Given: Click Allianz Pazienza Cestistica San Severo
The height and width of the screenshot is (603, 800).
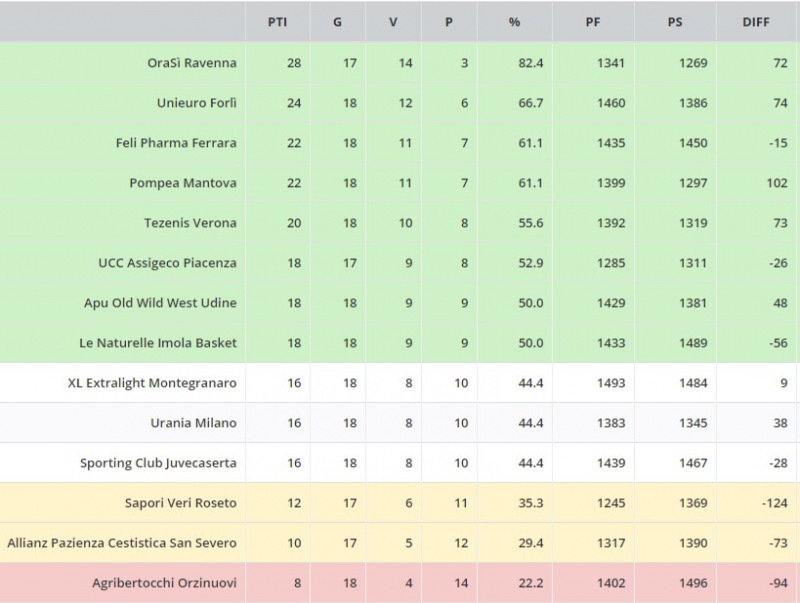Looking at the screenshot, I should point(122,543).
